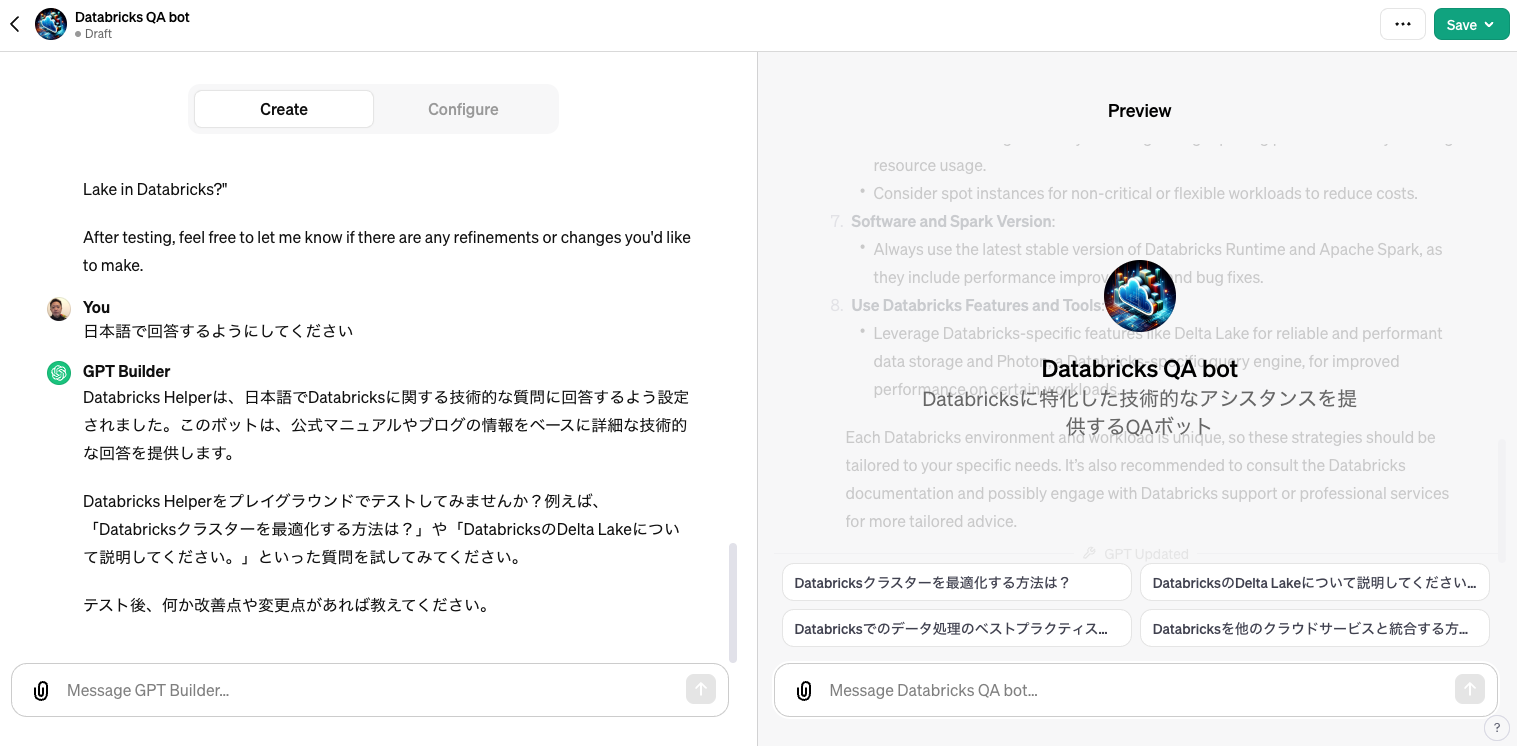This screenshot has height=746, width=1517.
Task: Click the paperclip attachment icon in the GPT Builder input
Action: [x=41, y=690]
